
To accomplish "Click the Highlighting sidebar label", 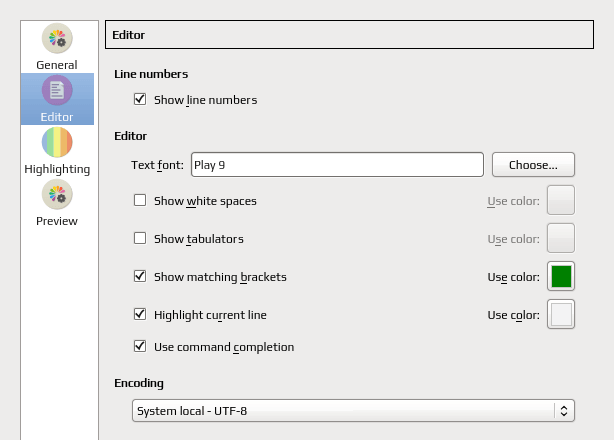I will (x=57, y=169).
